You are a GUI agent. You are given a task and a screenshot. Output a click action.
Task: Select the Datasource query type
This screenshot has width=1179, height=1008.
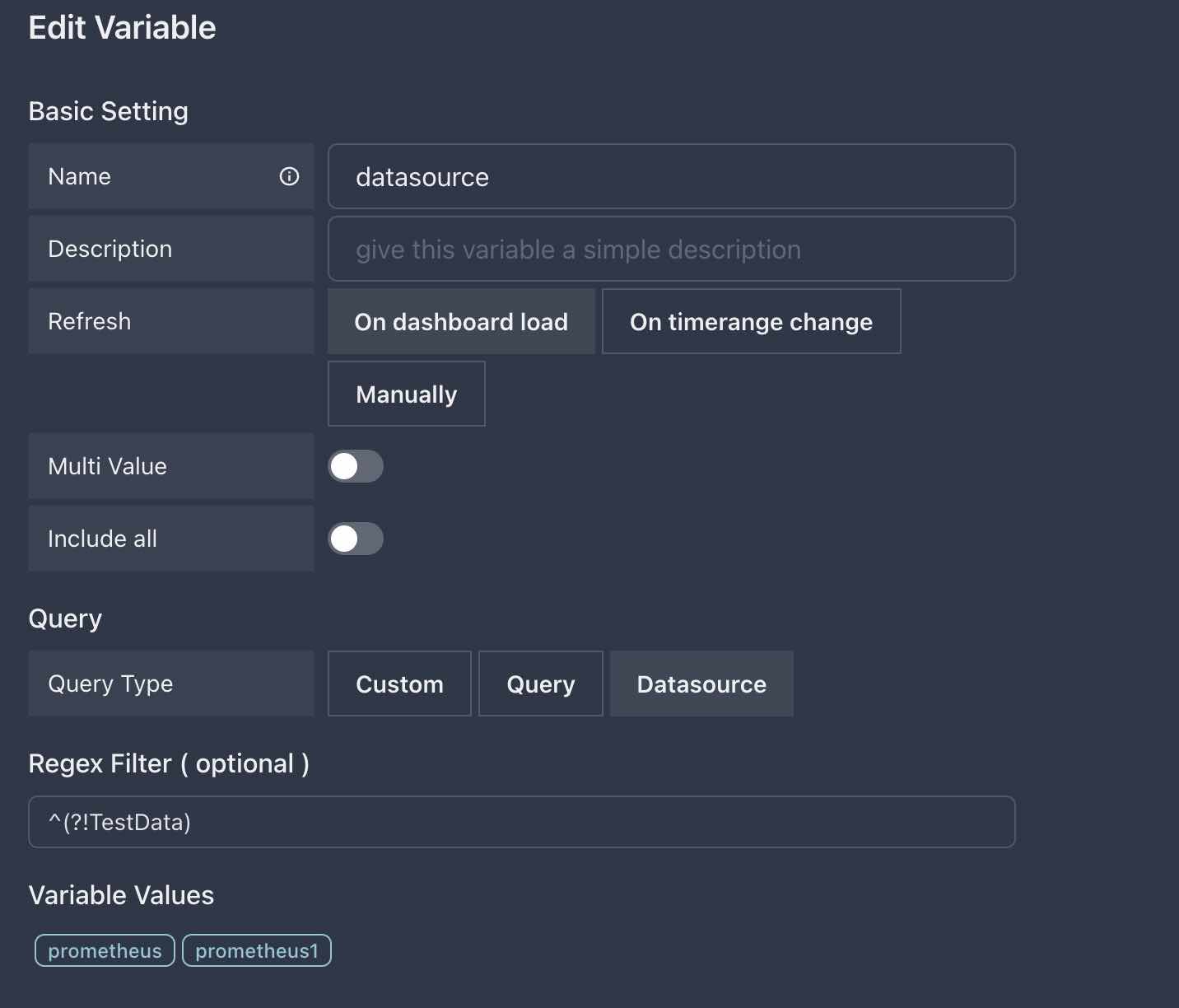point(701,684)
